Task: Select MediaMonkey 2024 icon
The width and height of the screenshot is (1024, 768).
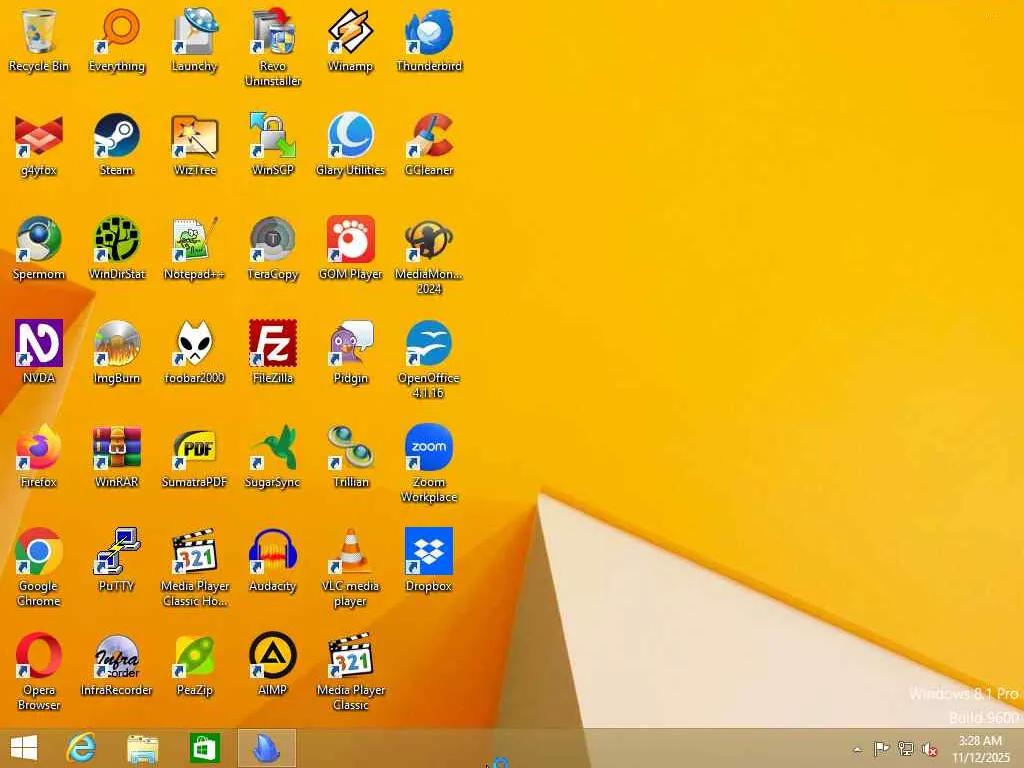Action: [429, 255]
